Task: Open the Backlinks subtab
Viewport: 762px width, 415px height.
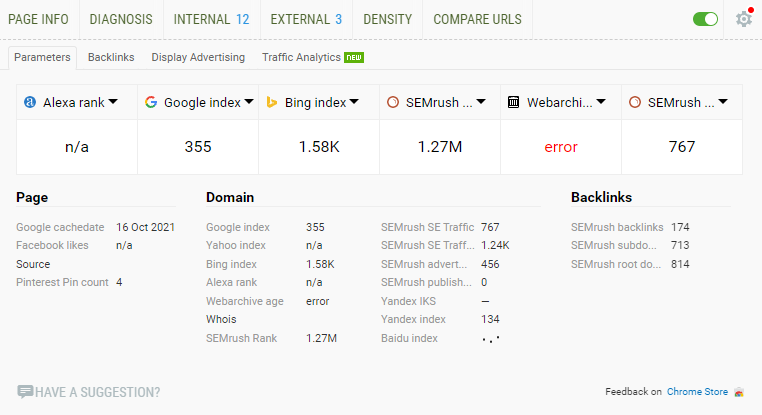Action: click(x=111, y=57)
